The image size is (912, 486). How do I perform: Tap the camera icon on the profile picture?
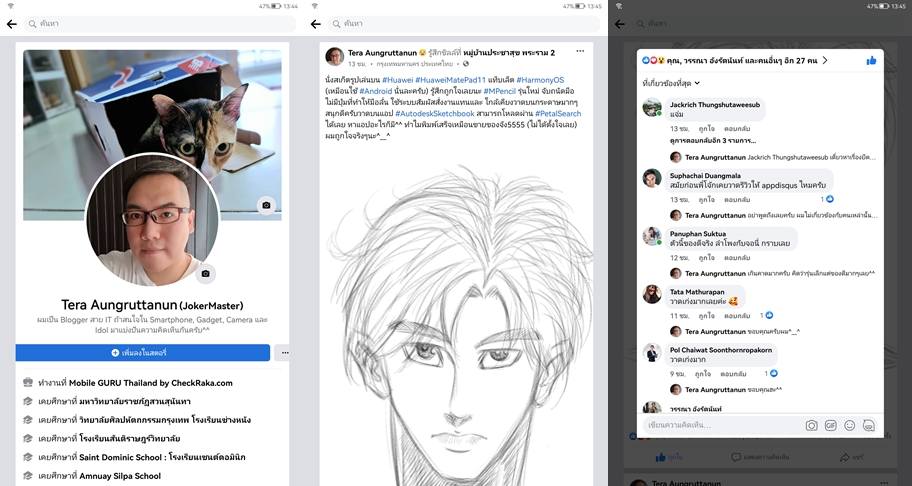(205, 273)
